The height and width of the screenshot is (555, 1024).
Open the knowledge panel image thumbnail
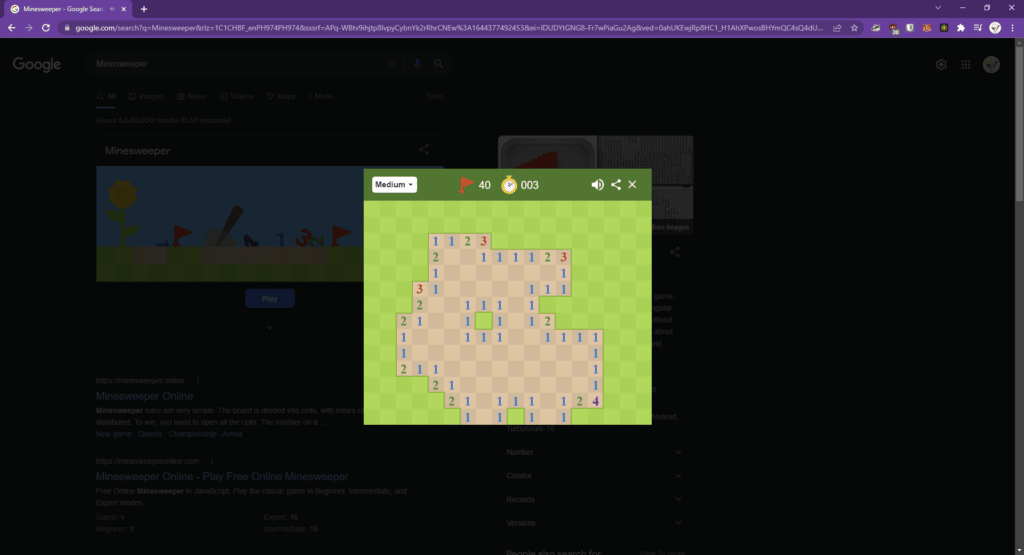coord(547,153)
